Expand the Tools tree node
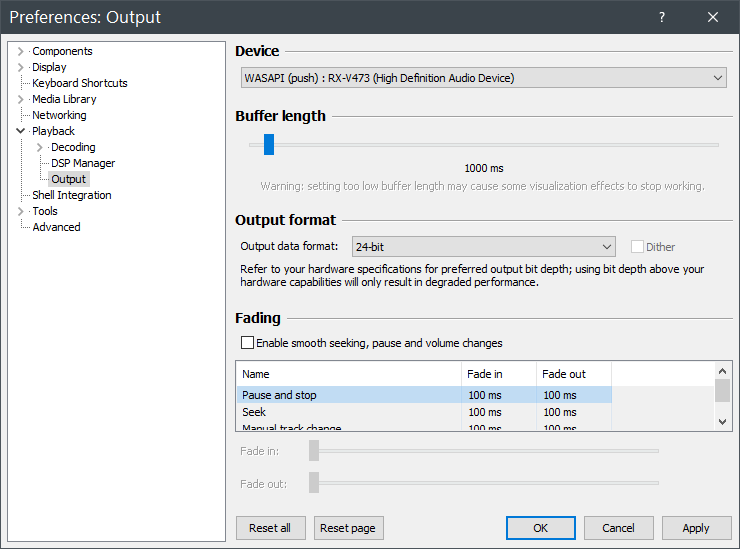Image resolution: width=740 pixels, height=549 pixels. 20,211
